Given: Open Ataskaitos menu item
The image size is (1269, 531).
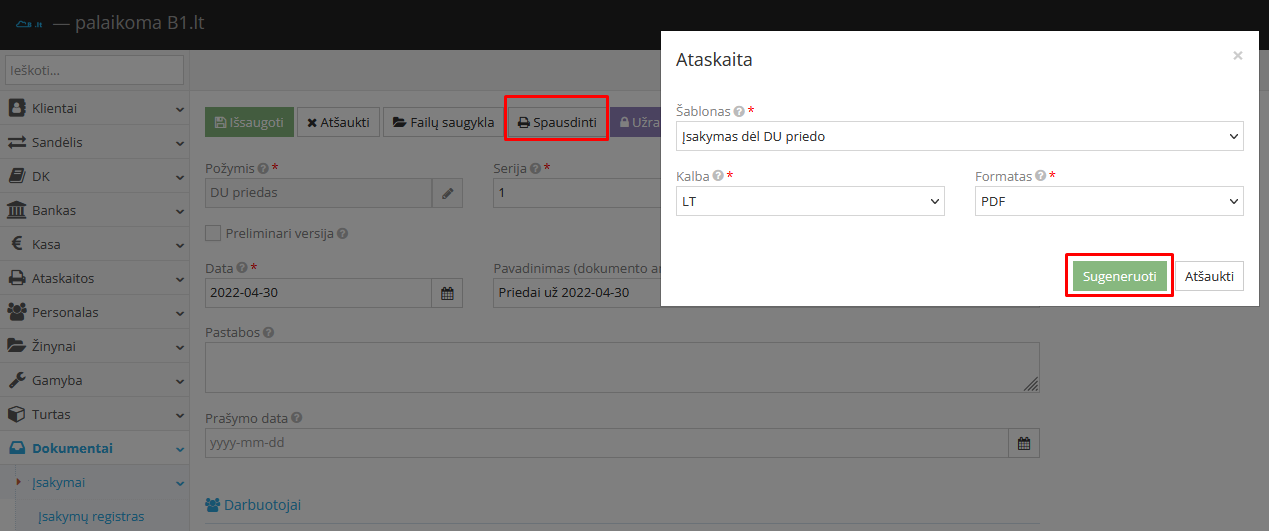Looking at the screenshot, I should (94, 278).
